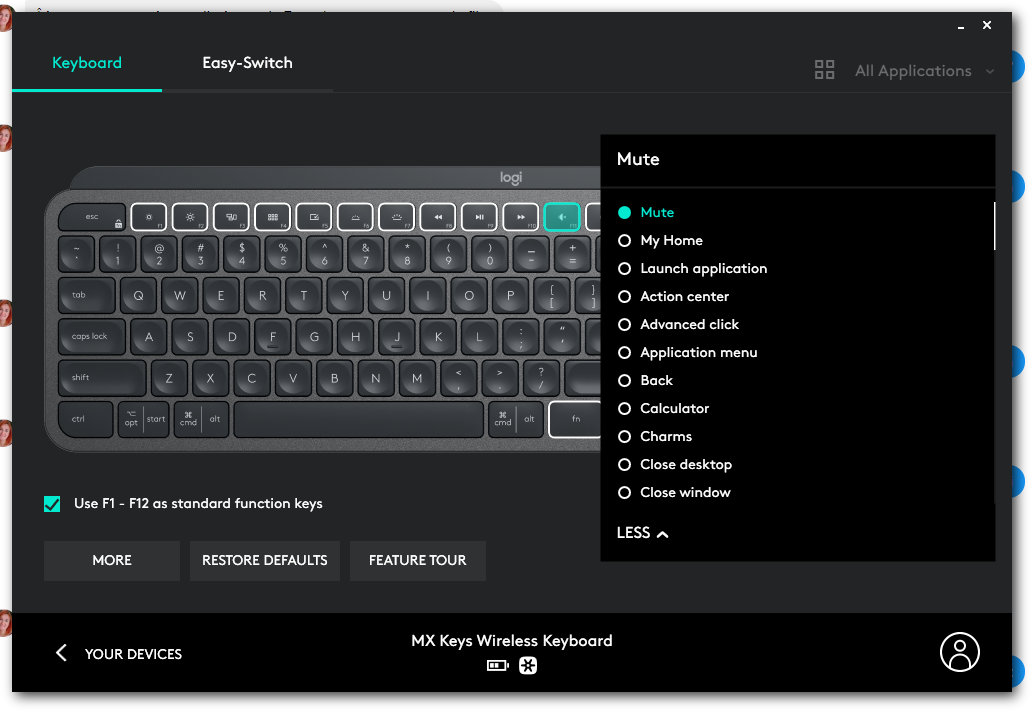Viewport: 1032px width, 712px height.
Task: Toggle Use F1 - F12 as standard function keys
Action: [x=52, y=504]
